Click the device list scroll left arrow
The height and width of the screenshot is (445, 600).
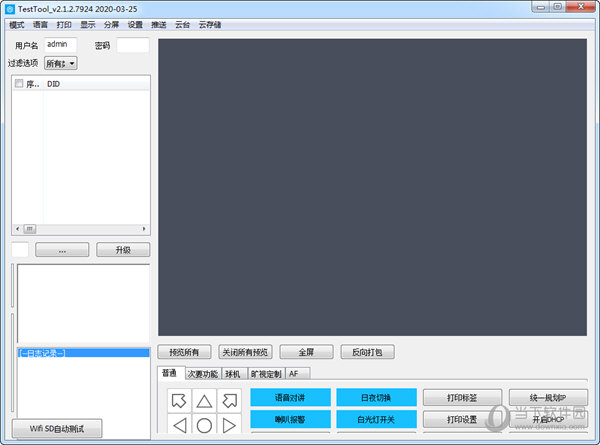click(x=17, y=229)
